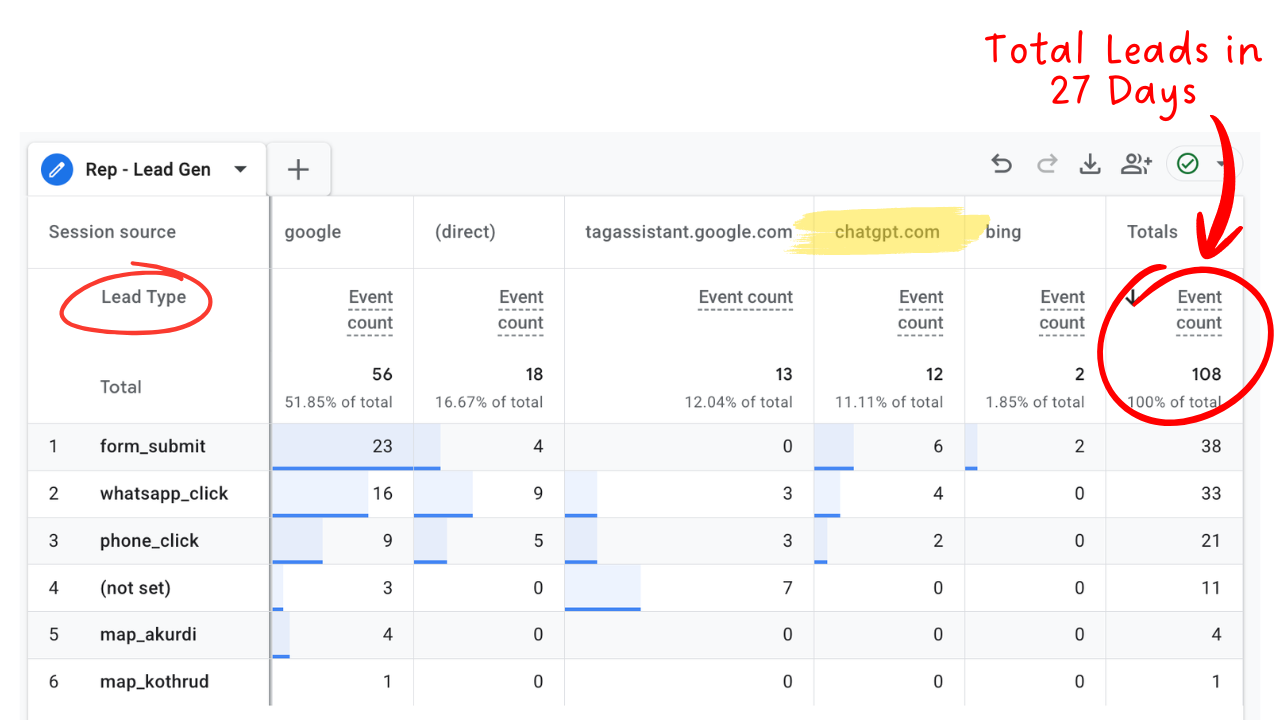Download the exploration data

pos(1090,164)
